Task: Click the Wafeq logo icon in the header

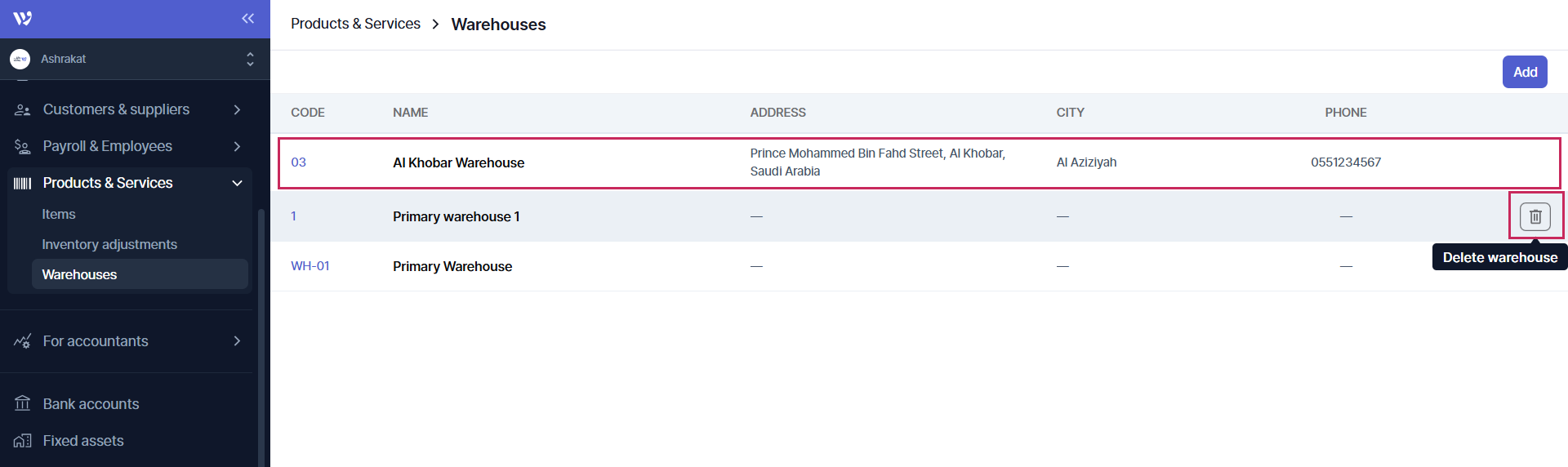Action: point(23,18)
